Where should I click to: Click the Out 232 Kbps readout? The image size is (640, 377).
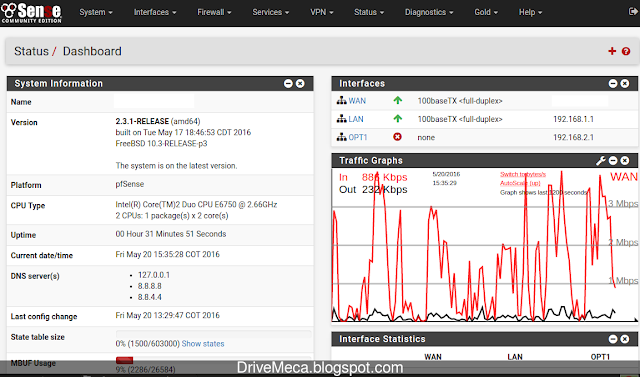373,190
